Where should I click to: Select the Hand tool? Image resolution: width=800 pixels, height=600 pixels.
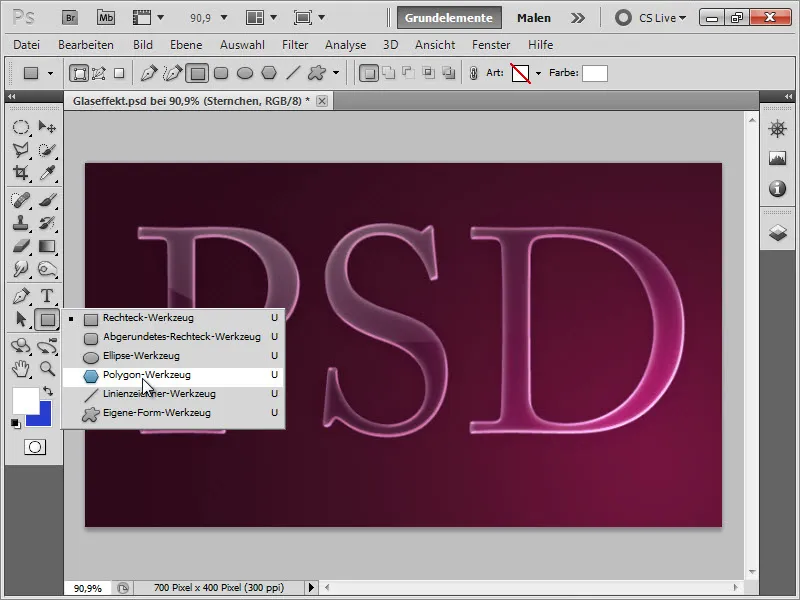tap(21, 368)
